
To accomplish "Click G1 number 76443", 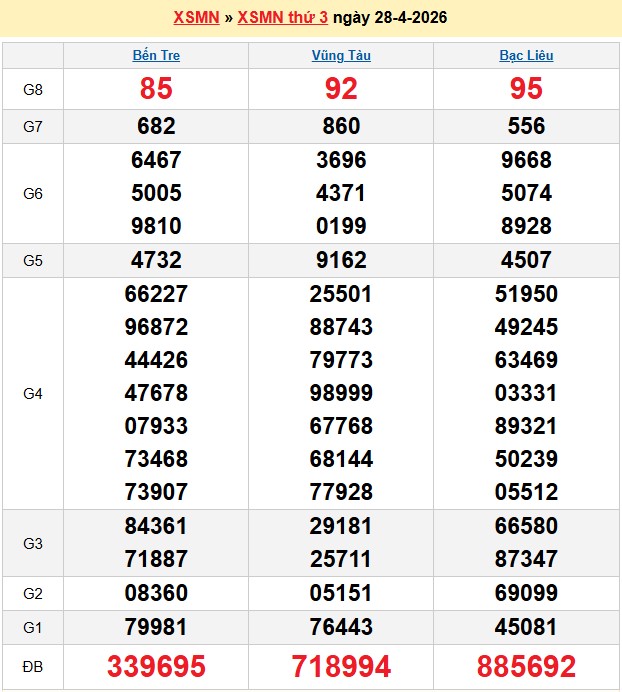I will (x=341, y=627).
